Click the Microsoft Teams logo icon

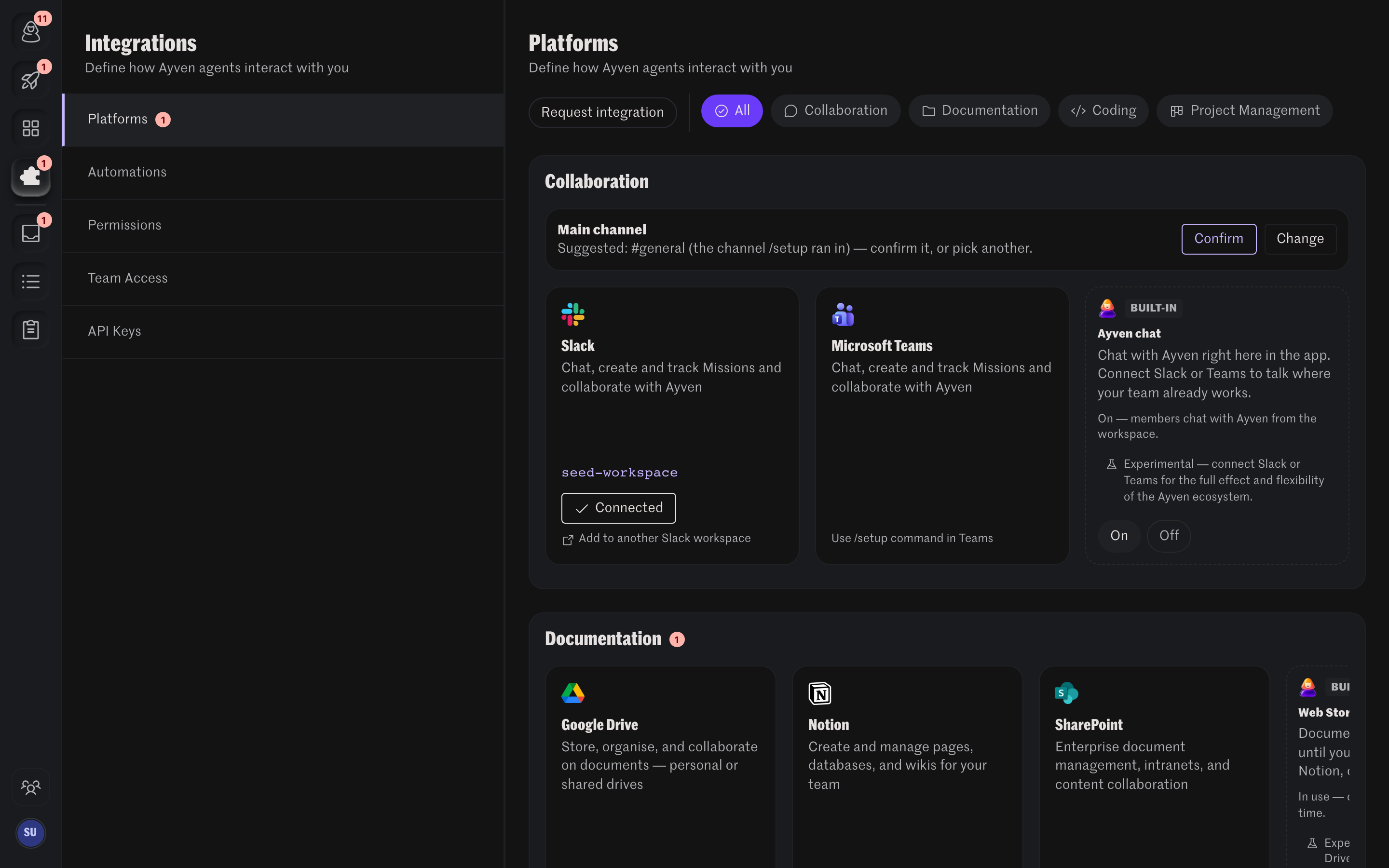click(843, 314)
